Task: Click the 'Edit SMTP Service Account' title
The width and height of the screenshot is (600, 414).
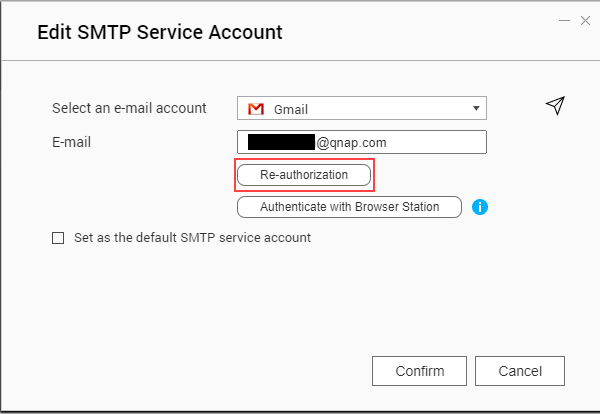Action: click(x=160, y=32)
